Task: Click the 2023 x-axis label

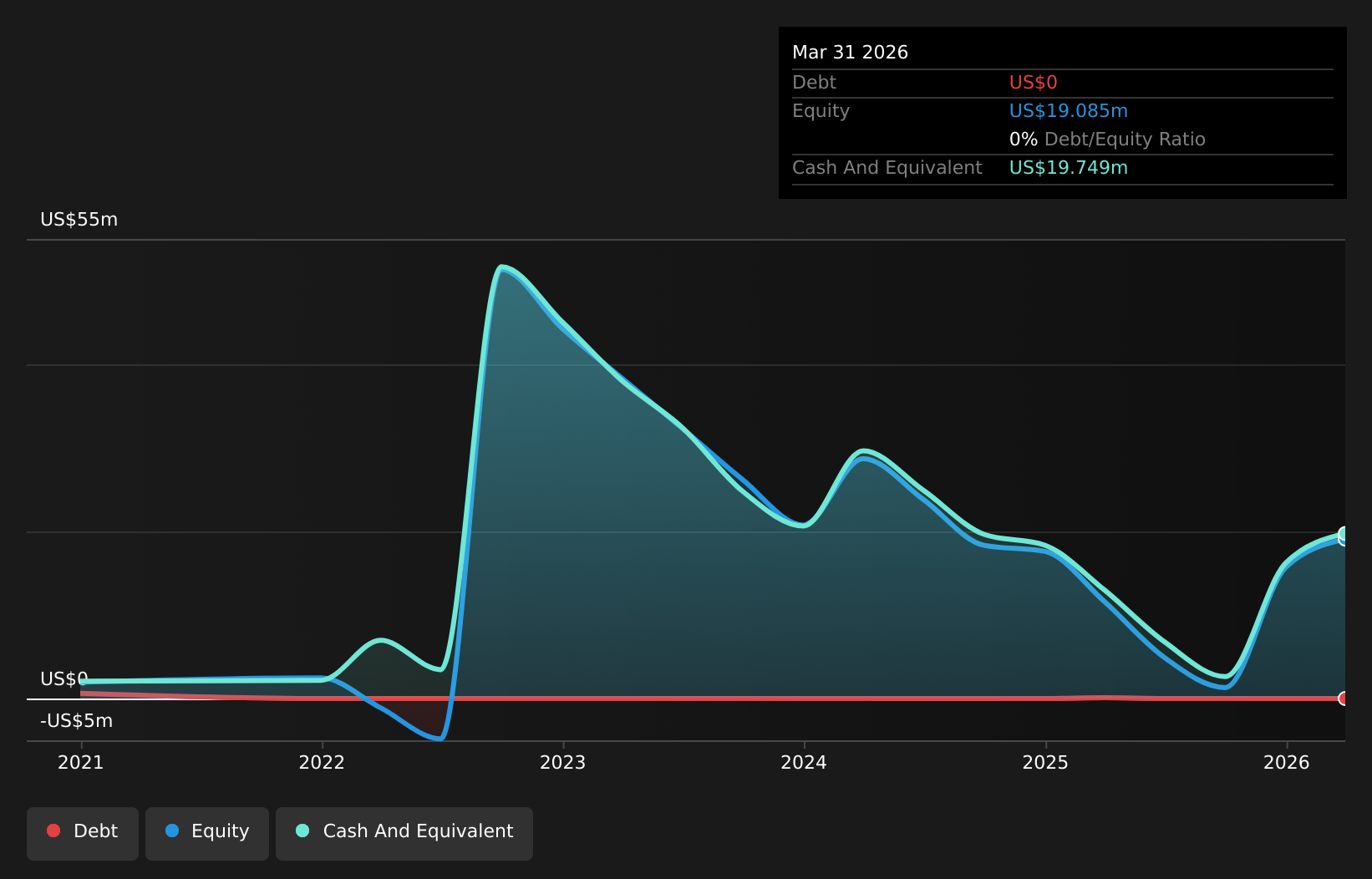Action: coord(563,762)
